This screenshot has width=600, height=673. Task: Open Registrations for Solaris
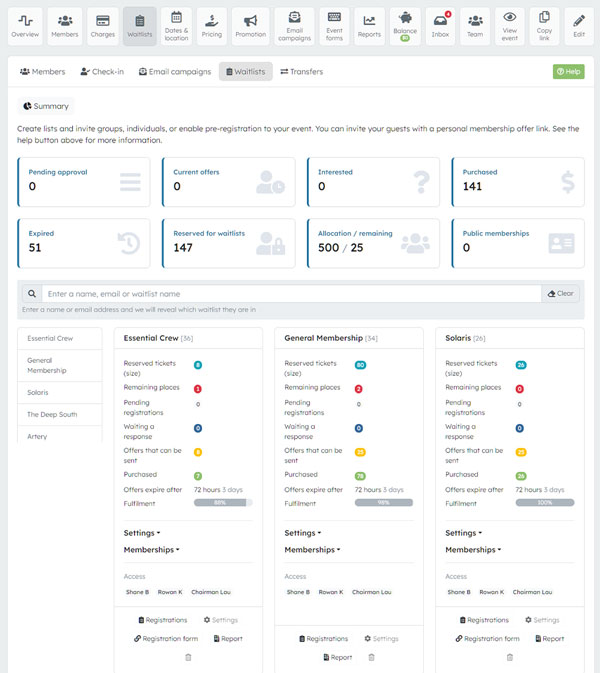(x=484, y=620)
